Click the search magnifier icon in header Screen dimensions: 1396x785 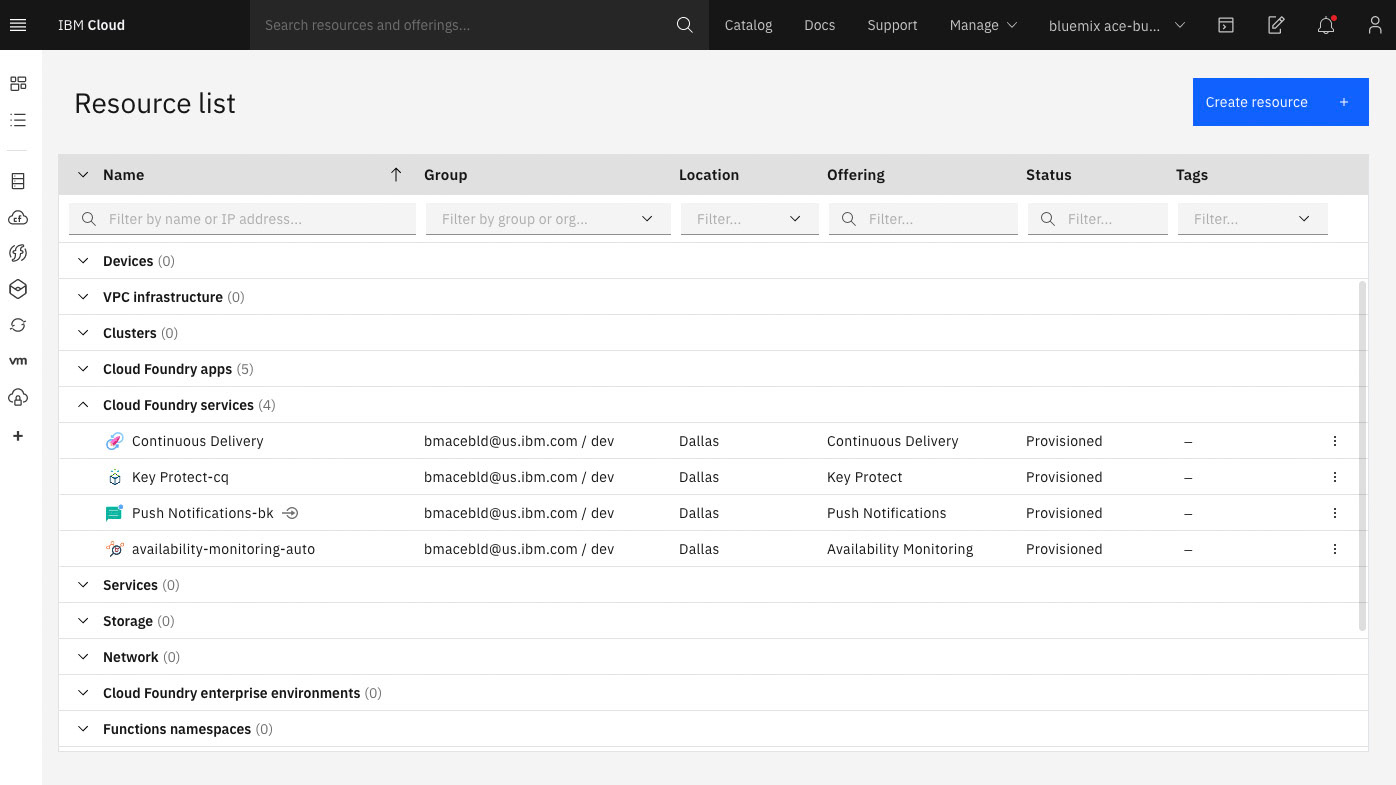coord(684,25)
